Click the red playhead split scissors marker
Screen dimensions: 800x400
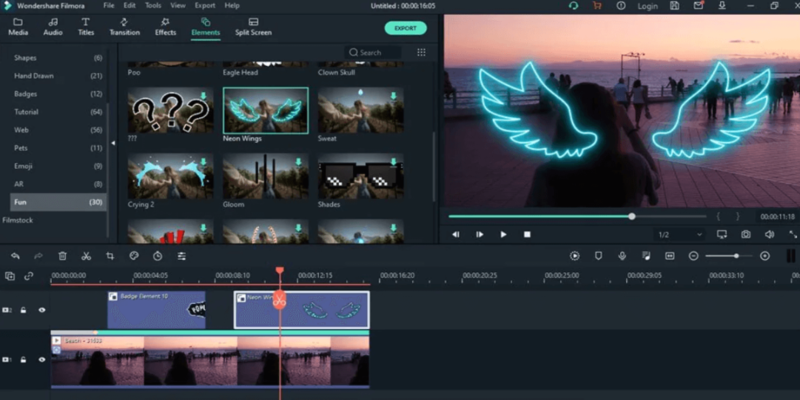pyautogui.click(x=279, y=299)
